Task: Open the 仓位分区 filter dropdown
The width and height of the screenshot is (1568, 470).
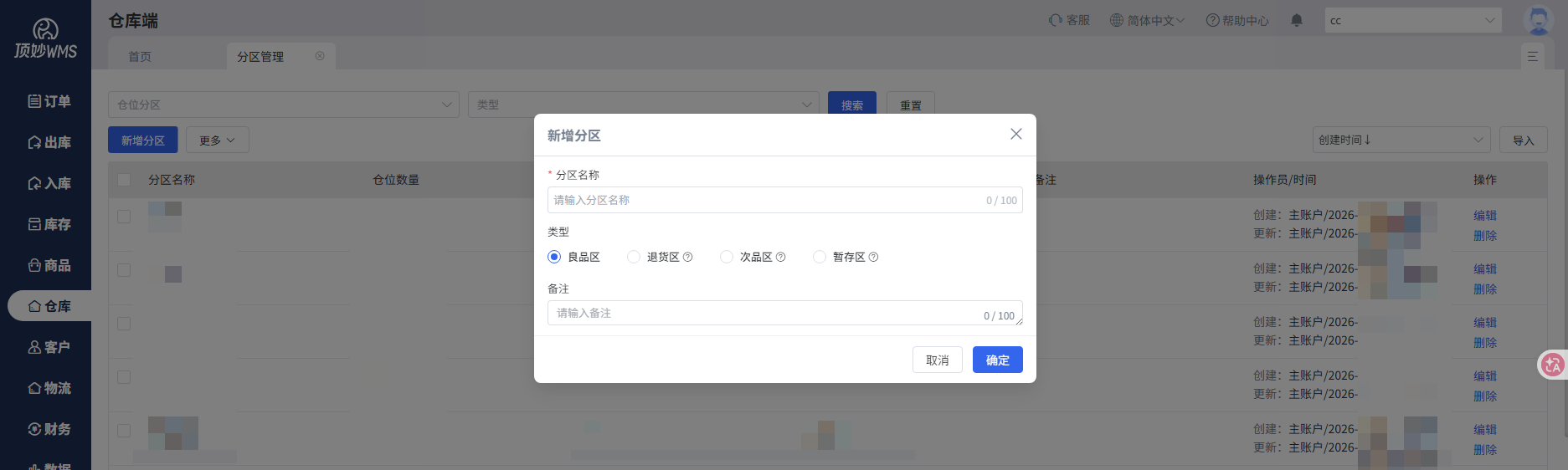Action: click(x=284, y=105)
